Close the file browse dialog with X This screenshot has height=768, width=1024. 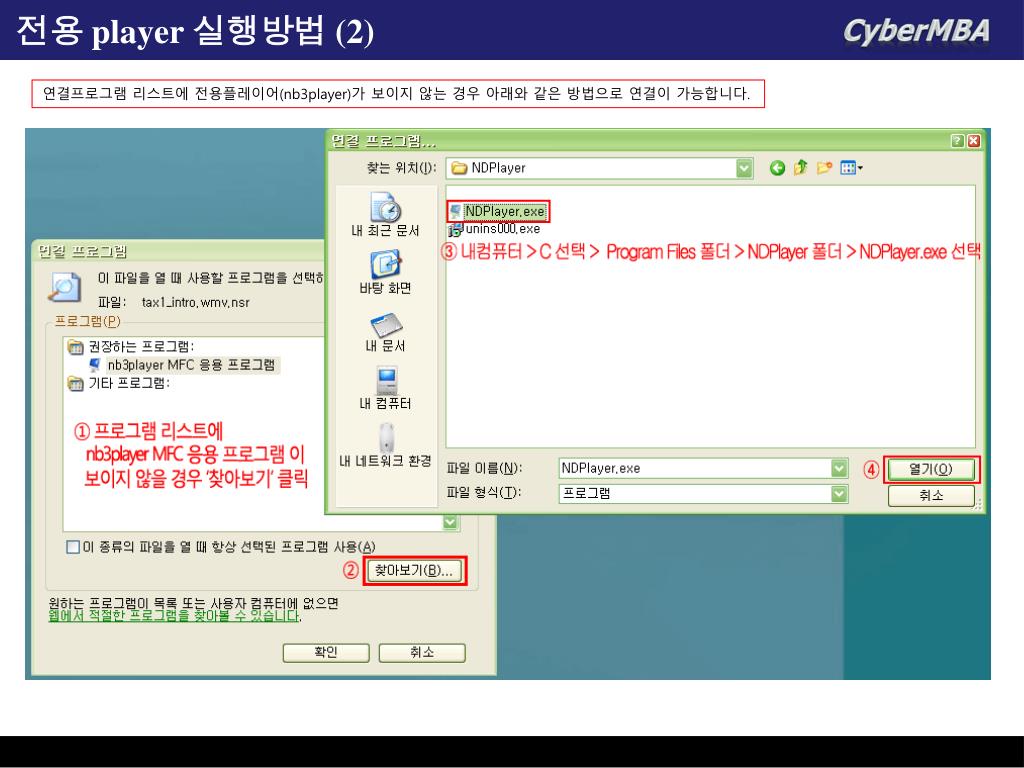point(973,141)
